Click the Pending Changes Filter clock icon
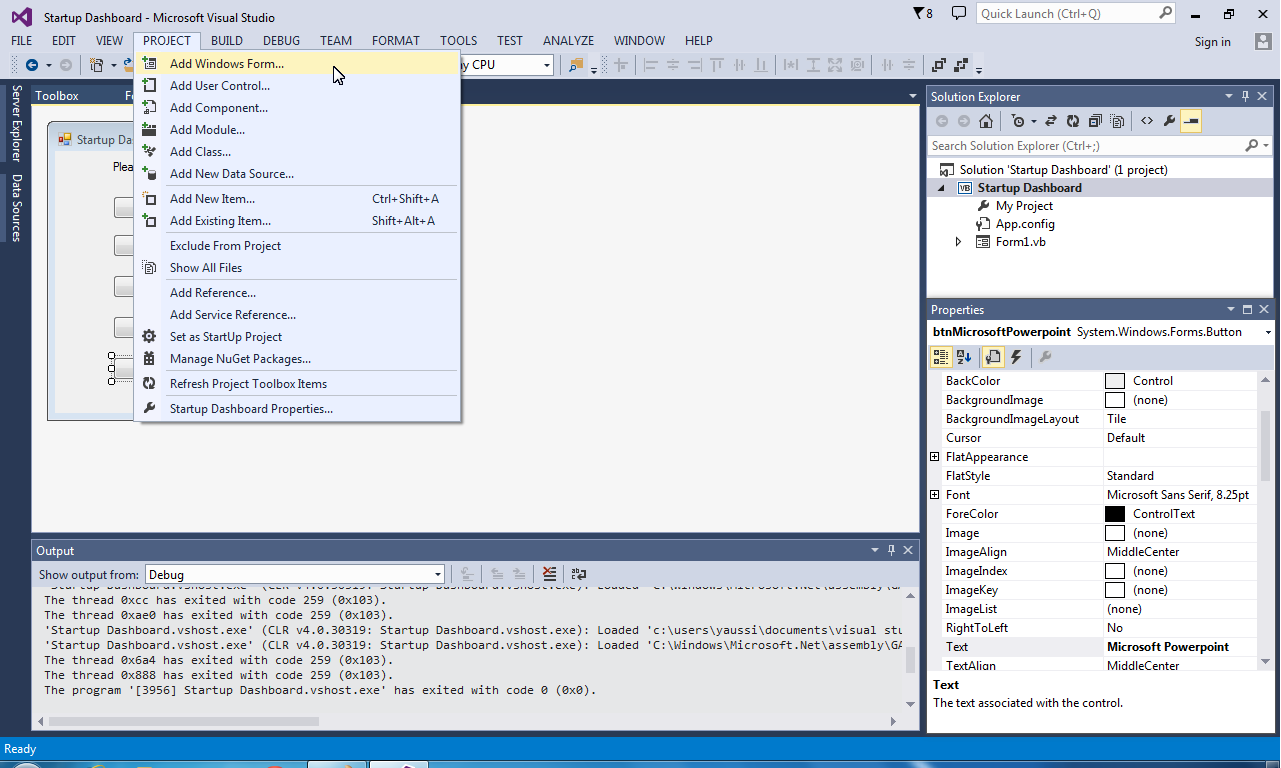The image size is (1281, 768). coord(1018,121)
